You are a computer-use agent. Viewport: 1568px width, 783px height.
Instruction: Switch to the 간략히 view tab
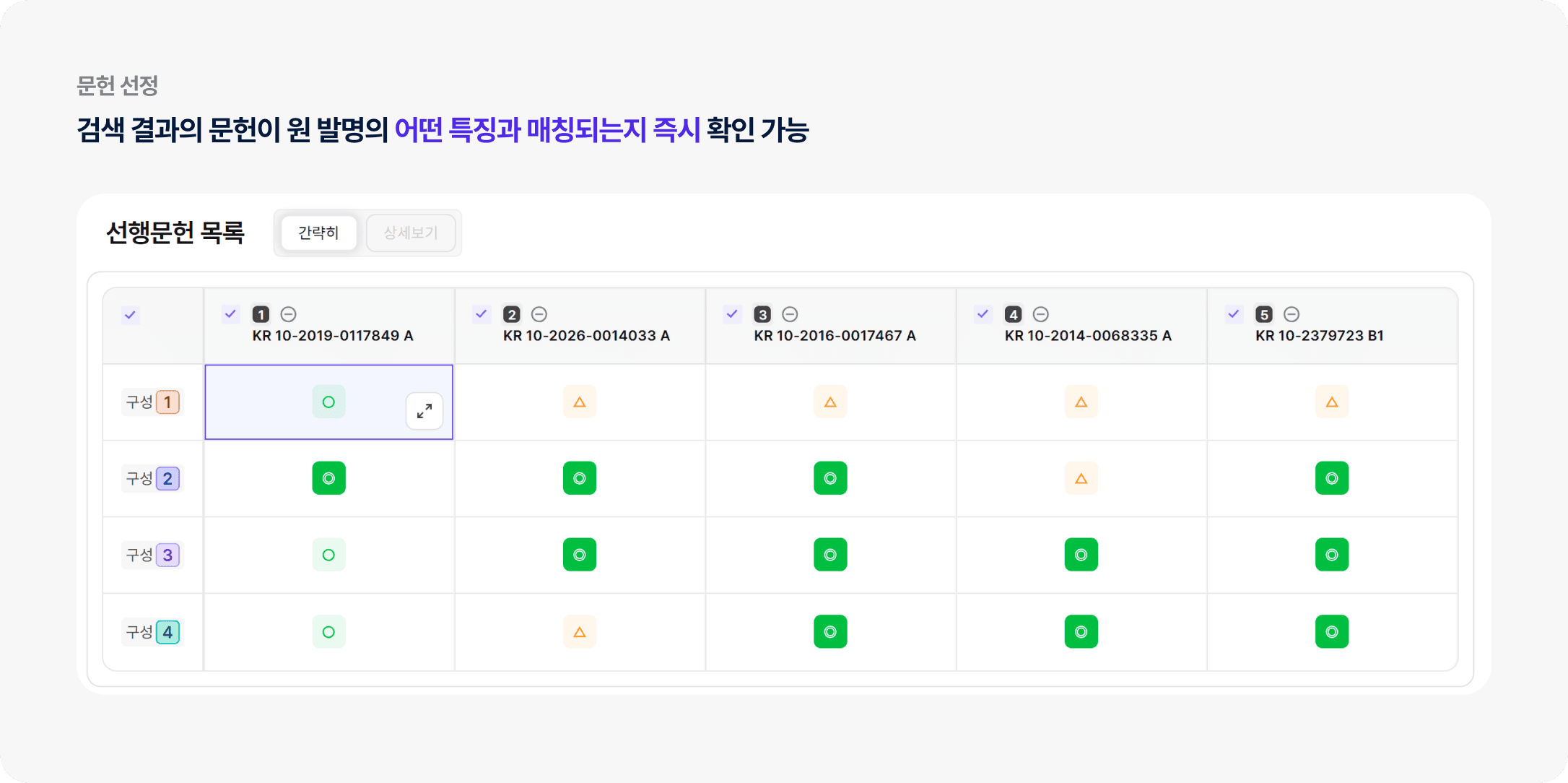[318, 233]
